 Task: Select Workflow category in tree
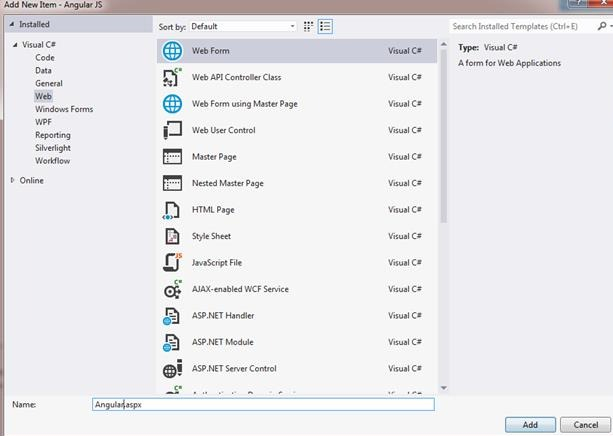pyautogui.click(x=53, y=161)
